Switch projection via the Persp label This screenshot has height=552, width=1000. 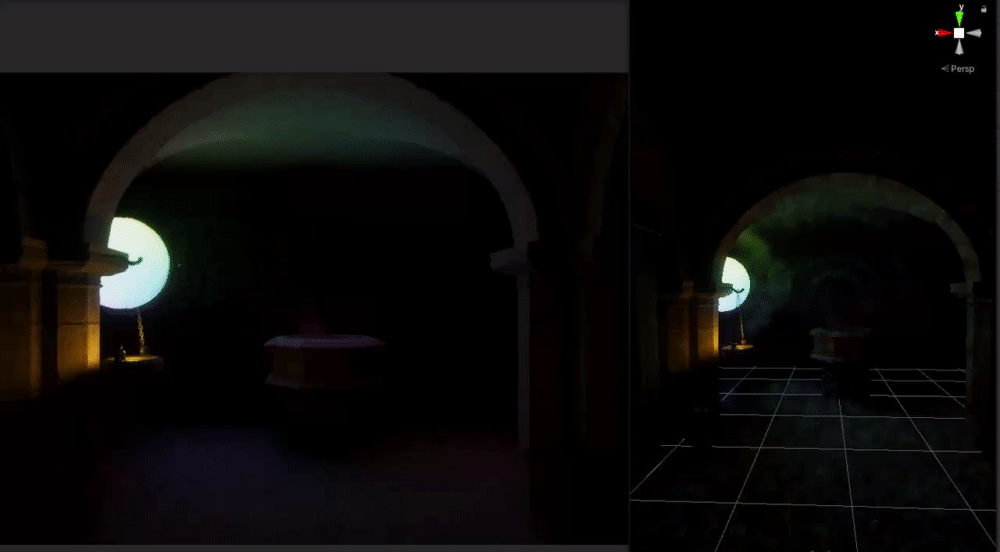958,69
